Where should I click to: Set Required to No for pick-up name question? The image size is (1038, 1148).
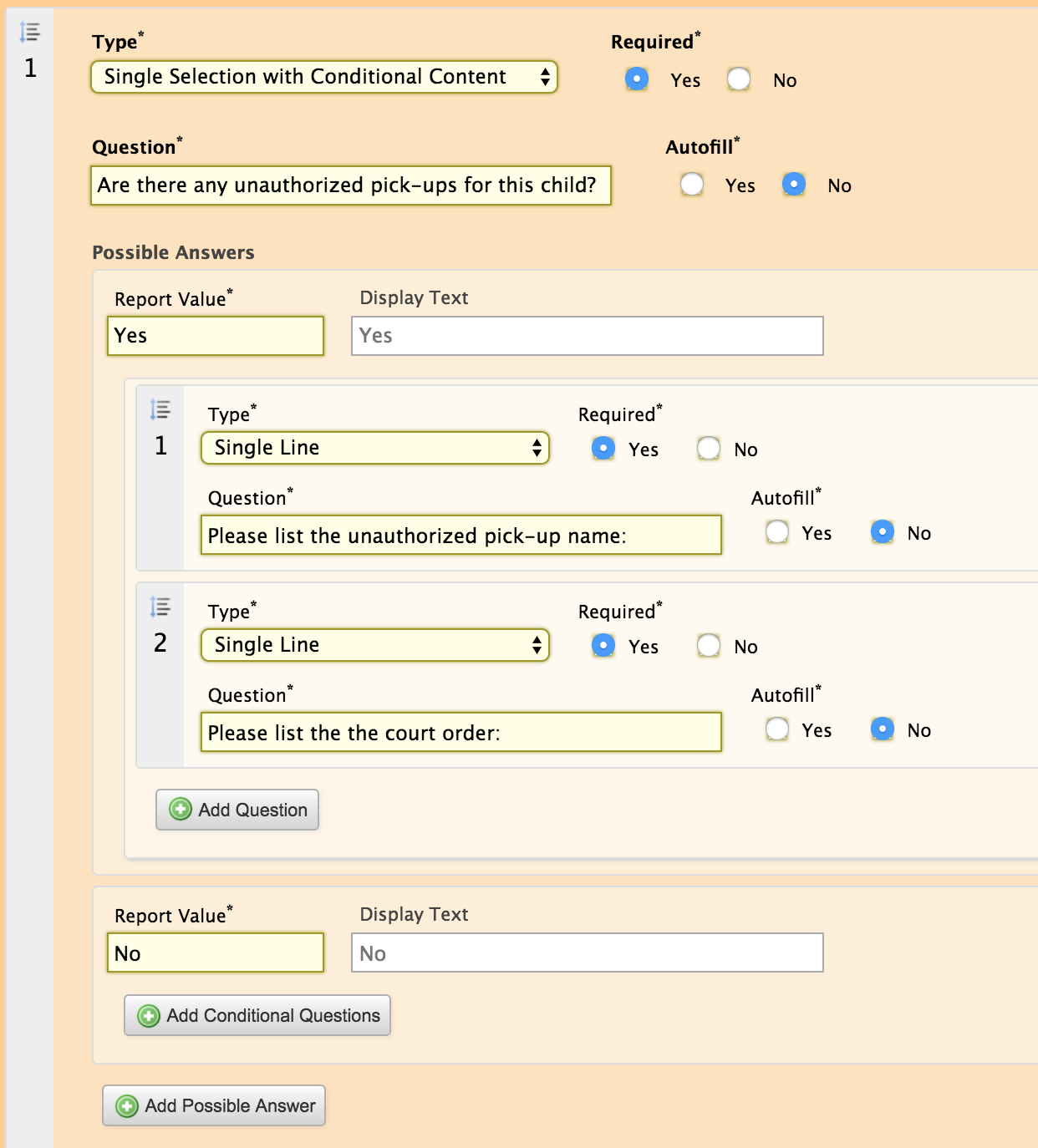709,449
